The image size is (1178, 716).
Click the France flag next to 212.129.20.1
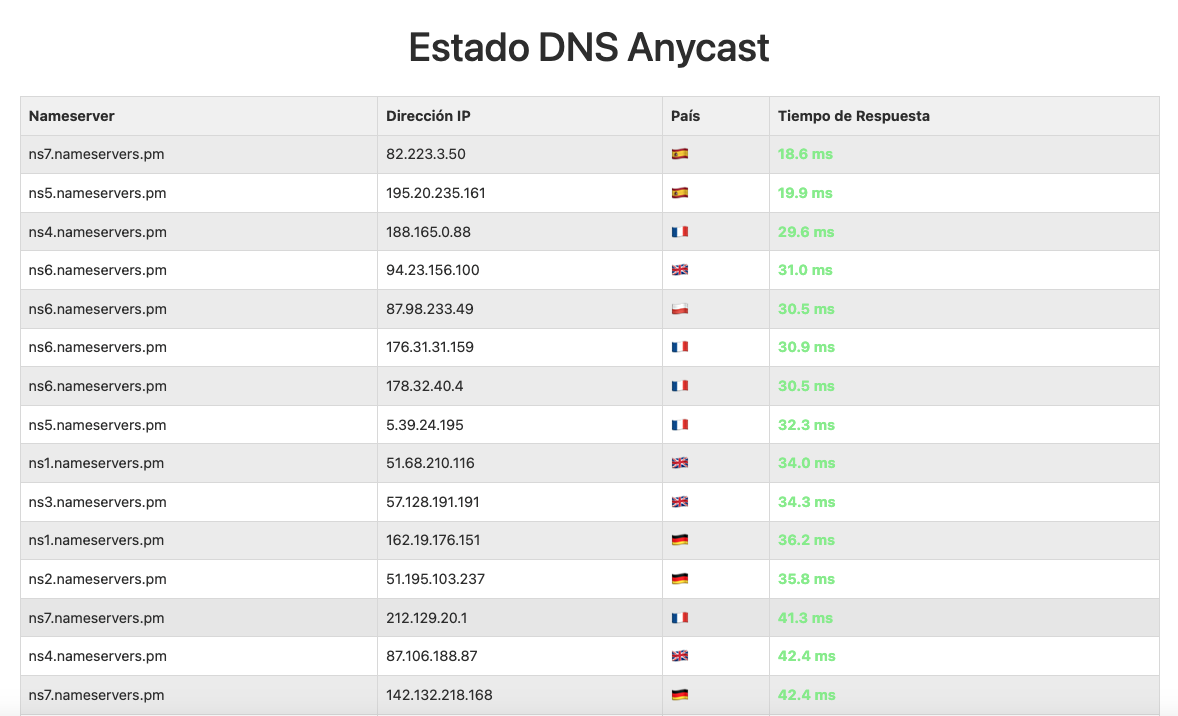pyautogui.click(x=680, y=618)
